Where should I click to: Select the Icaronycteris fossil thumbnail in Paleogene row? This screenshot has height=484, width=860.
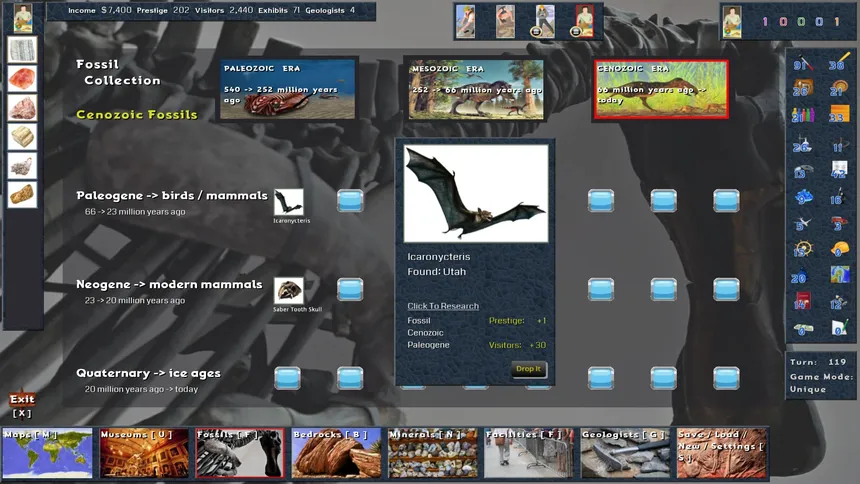tap(288, 202)
